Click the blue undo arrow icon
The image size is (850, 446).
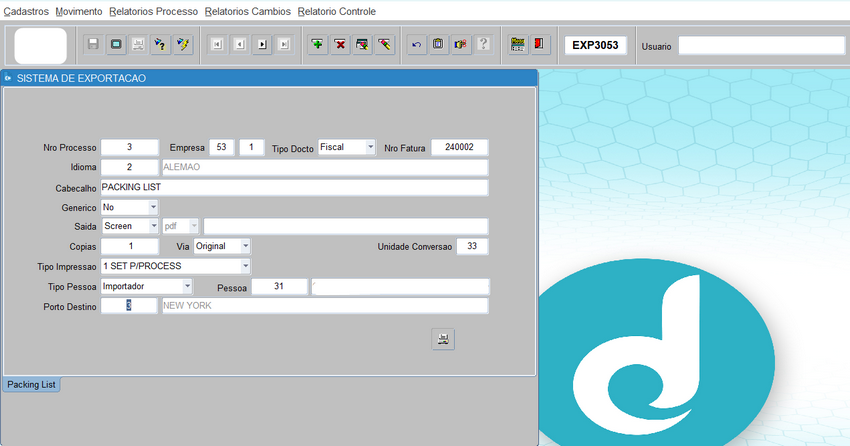pyautogui.click(x=416, y=44)
